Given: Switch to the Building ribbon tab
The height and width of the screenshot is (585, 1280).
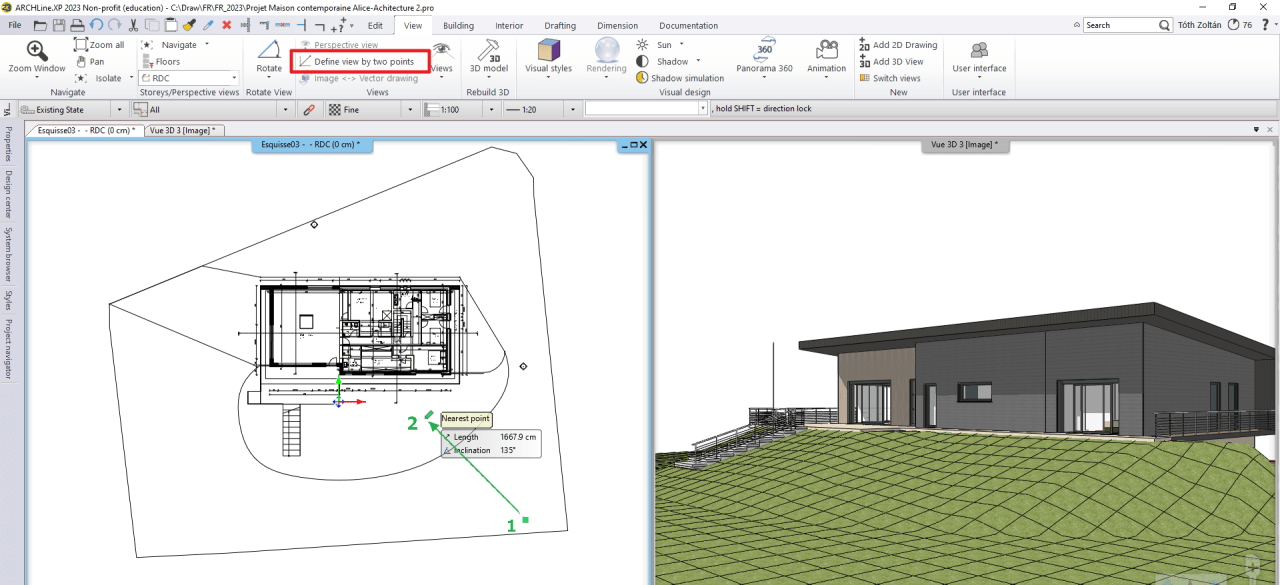Looking at the screenshot, I should coord(458,25).
